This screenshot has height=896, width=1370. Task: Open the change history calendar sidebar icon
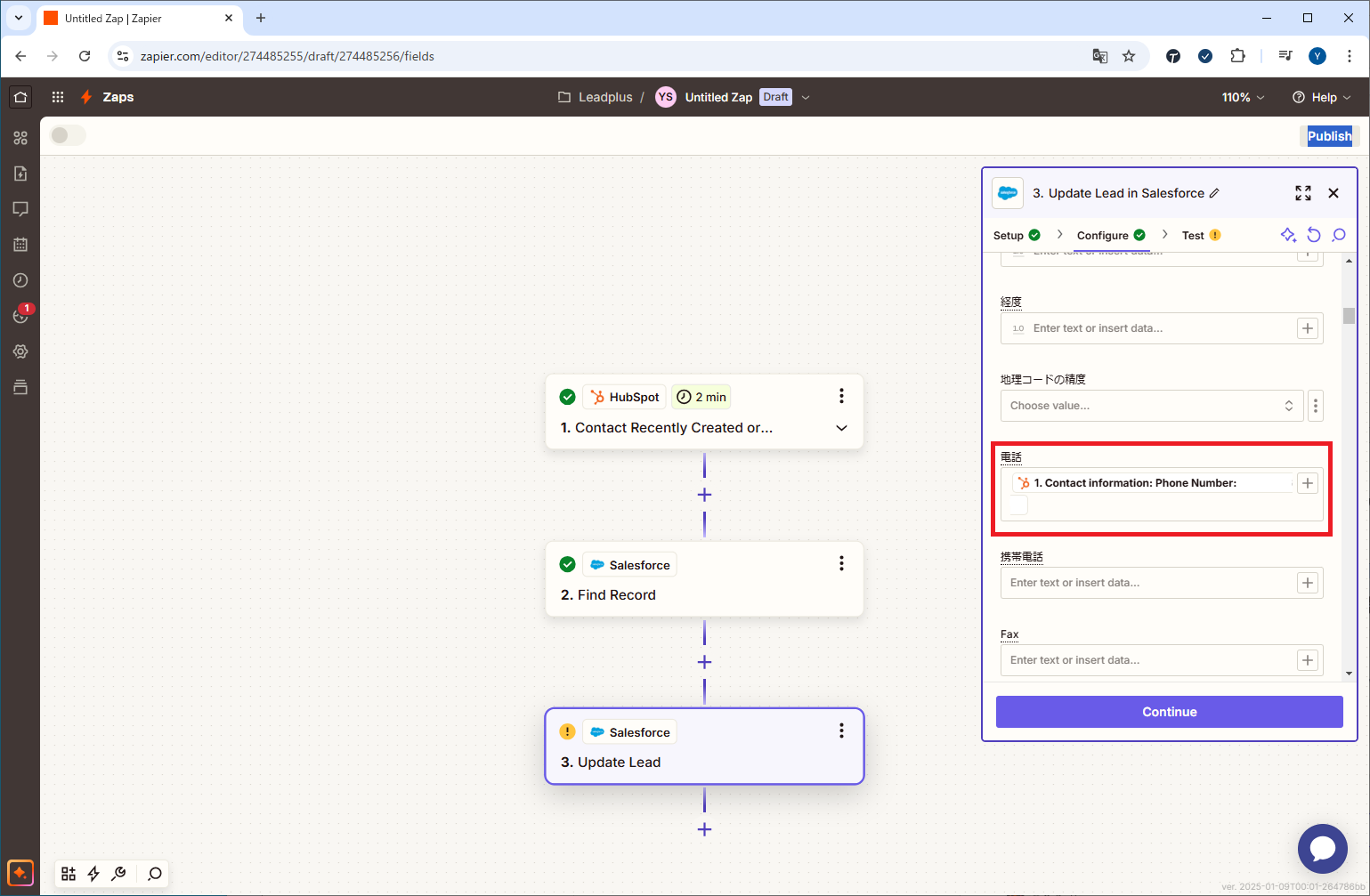click(20, 245)
